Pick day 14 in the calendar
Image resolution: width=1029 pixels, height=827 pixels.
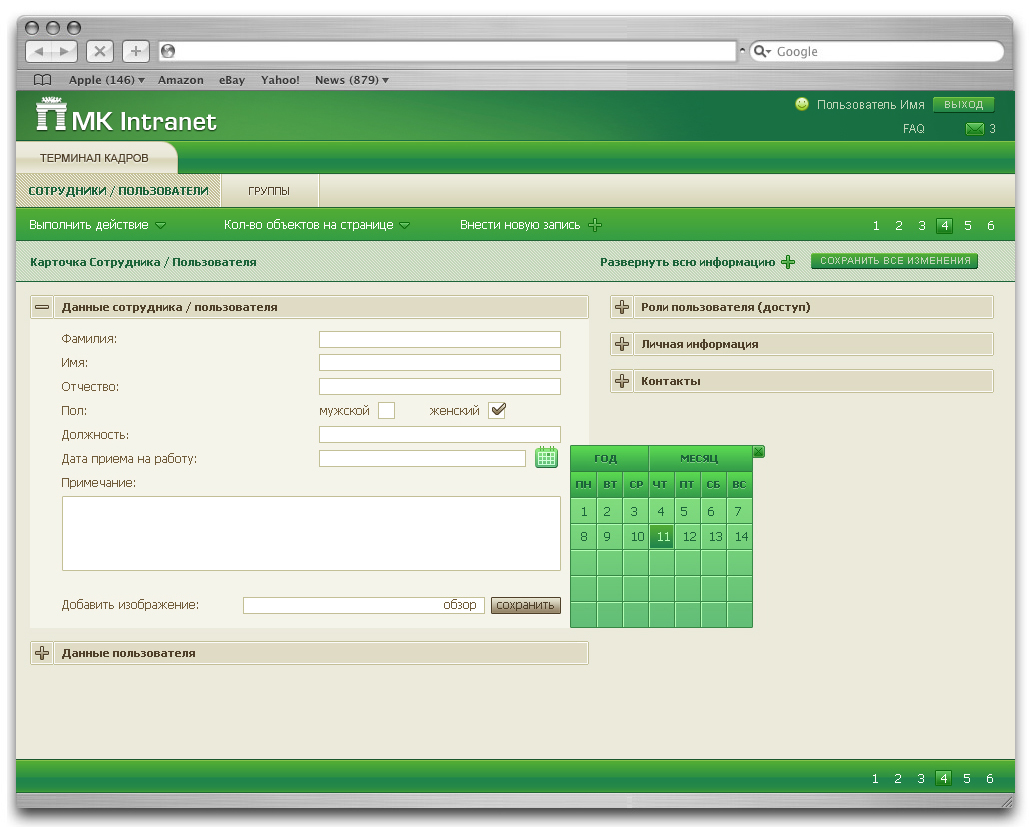coord(740,536)
